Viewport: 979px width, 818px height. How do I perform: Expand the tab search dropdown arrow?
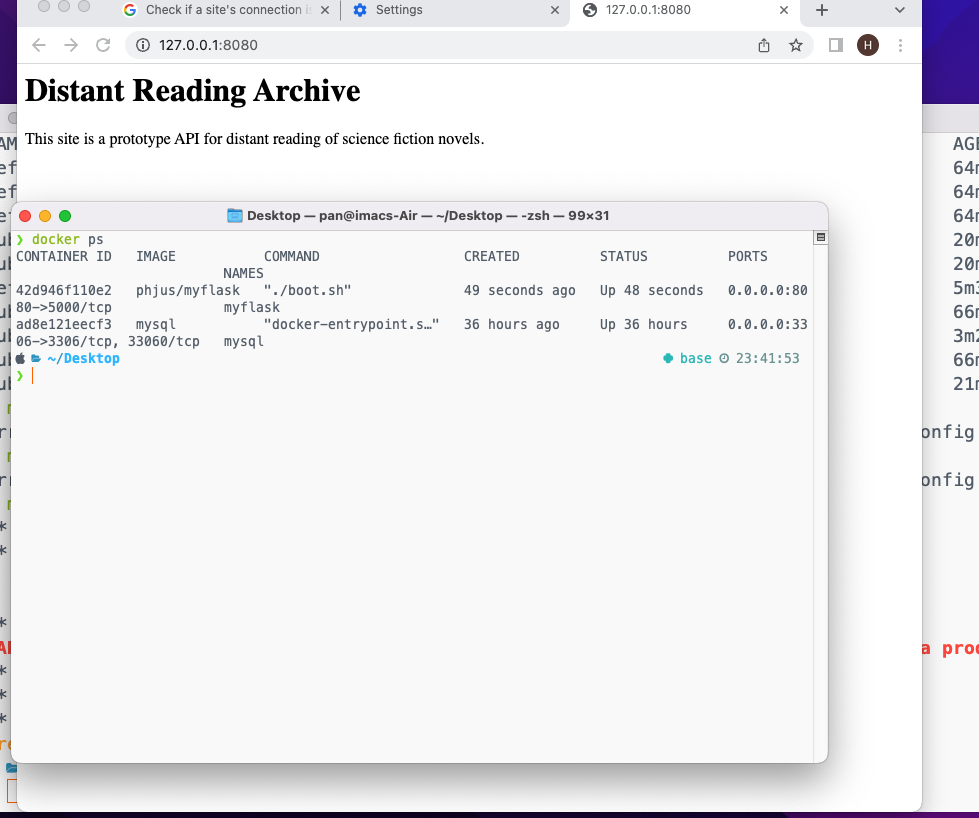coord(900,10)
